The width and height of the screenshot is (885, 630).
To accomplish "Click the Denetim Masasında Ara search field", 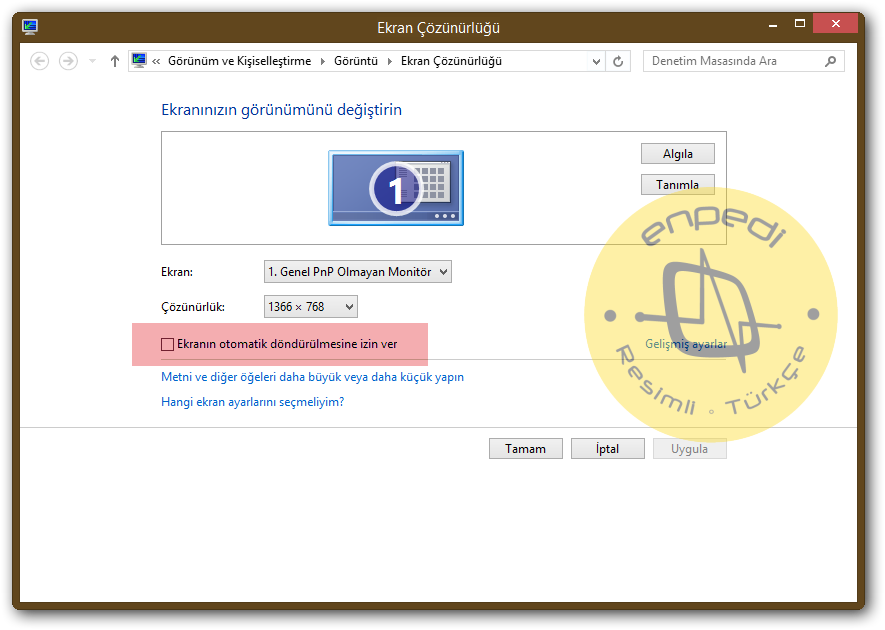I will [x=743, y=61].
